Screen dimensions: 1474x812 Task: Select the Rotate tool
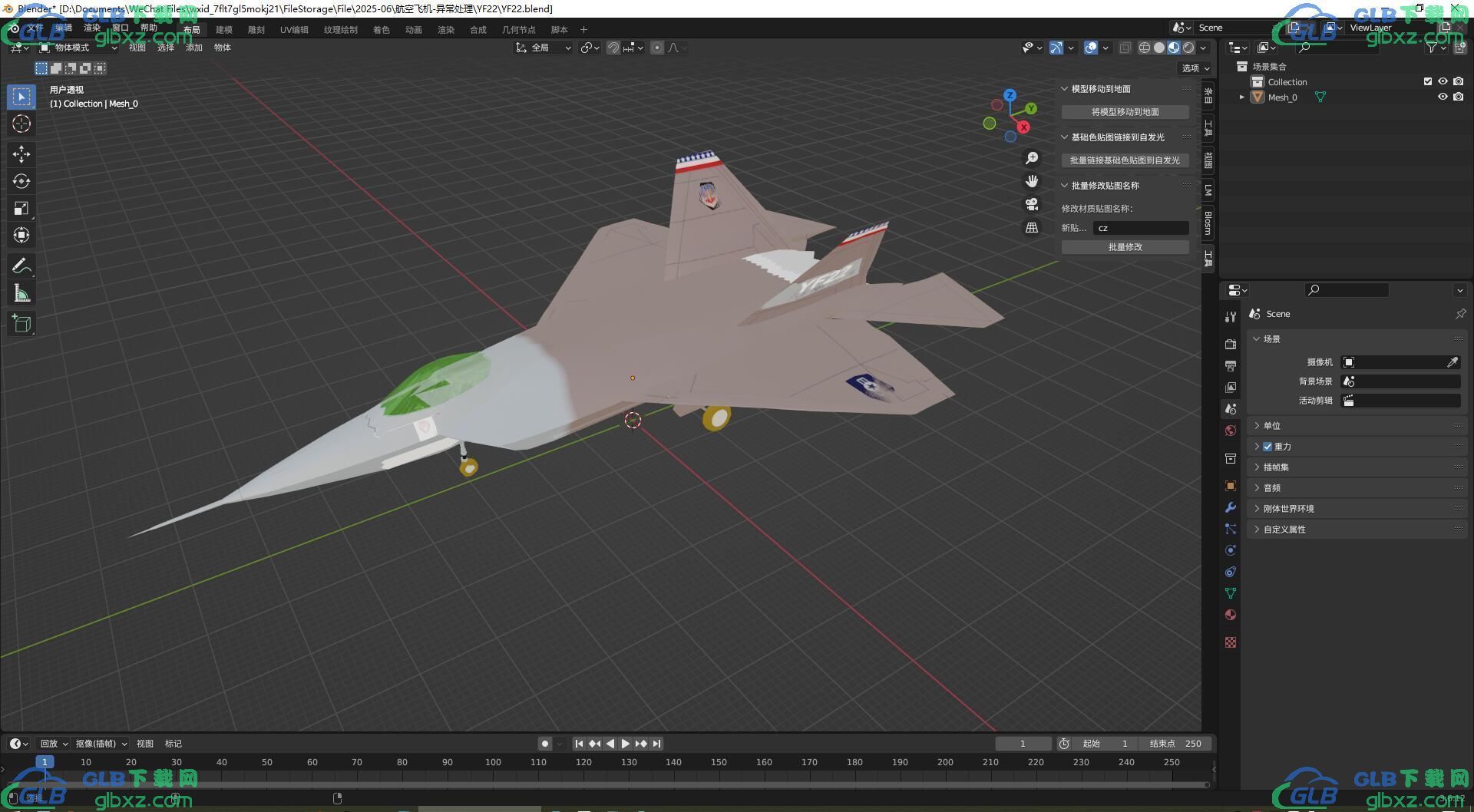coord(21,181)
